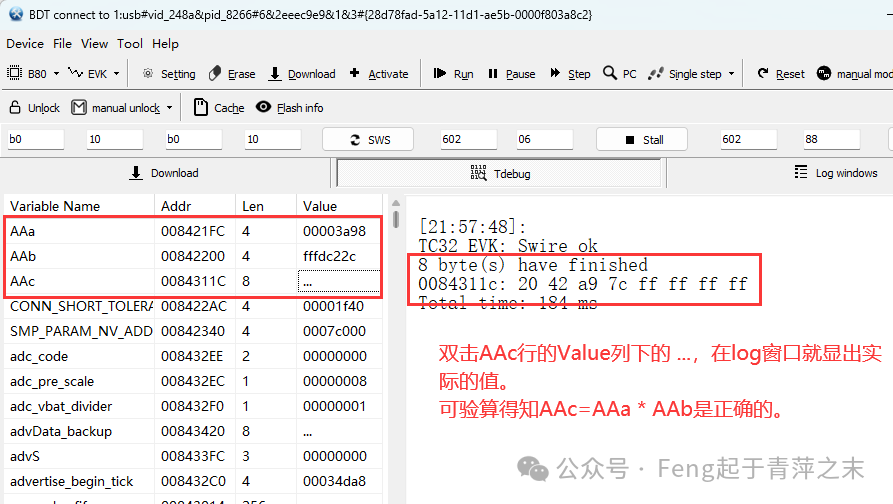Image resolution: width=893 pixels, height=504 pixels.
Task: Click the EVK waveform icon
Action: pos(75,73)
